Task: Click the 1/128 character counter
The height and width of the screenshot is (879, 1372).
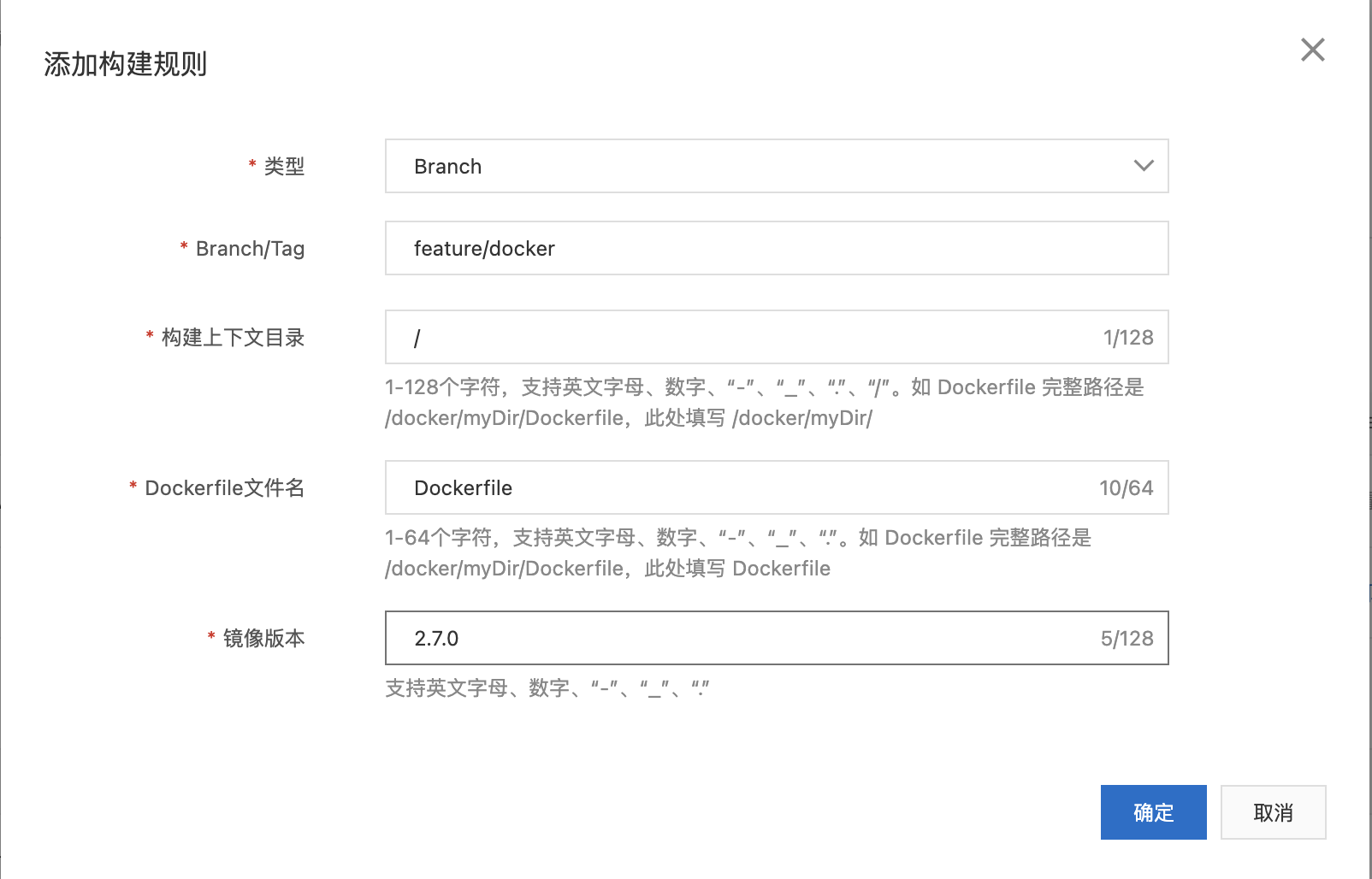Action: (1128, 338)
